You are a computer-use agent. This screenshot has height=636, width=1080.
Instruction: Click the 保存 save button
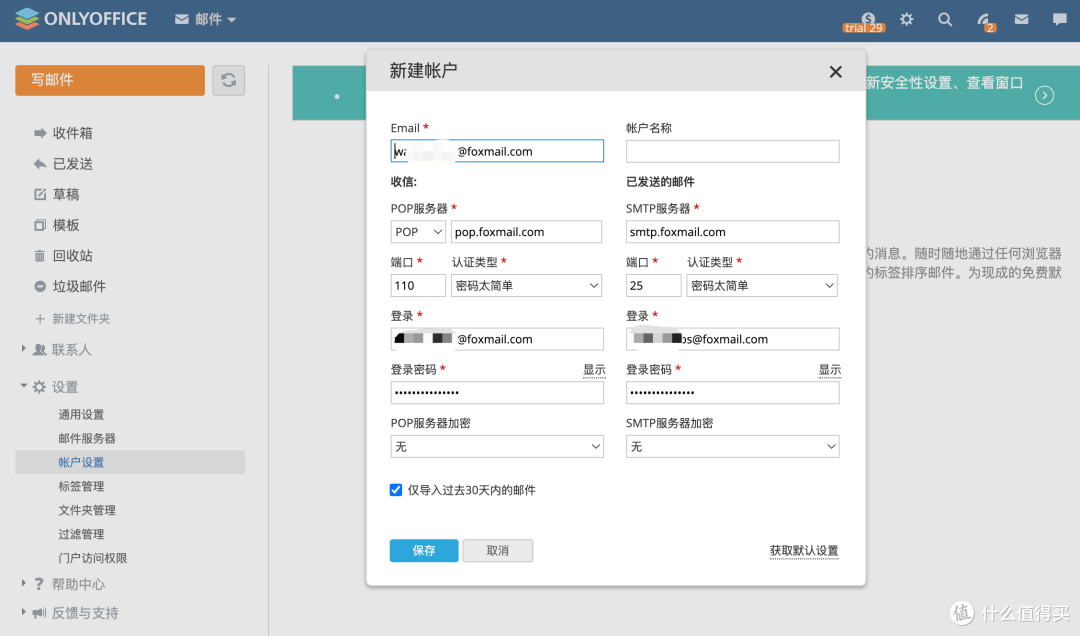point(424,551)
